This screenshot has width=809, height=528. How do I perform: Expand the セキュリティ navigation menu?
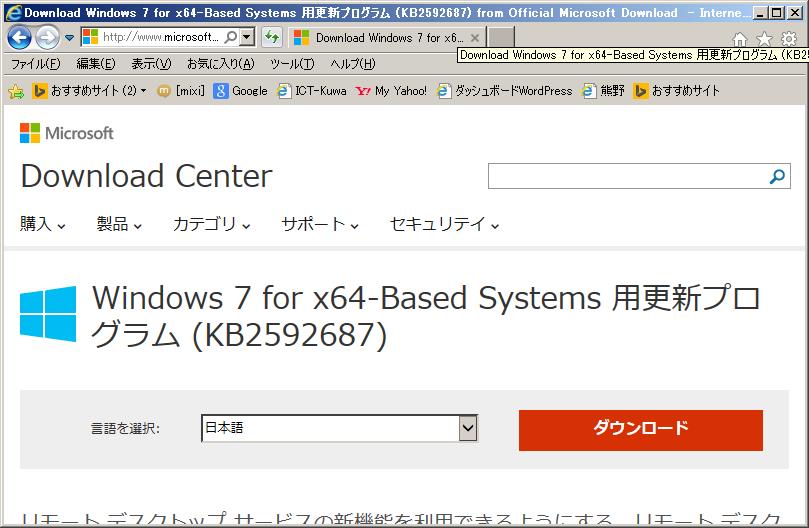click(444, 224)
